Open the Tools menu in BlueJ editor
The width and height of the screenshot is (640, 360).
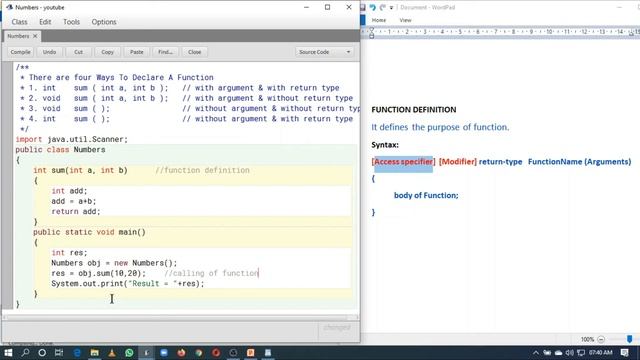click(x=71, y=22)
